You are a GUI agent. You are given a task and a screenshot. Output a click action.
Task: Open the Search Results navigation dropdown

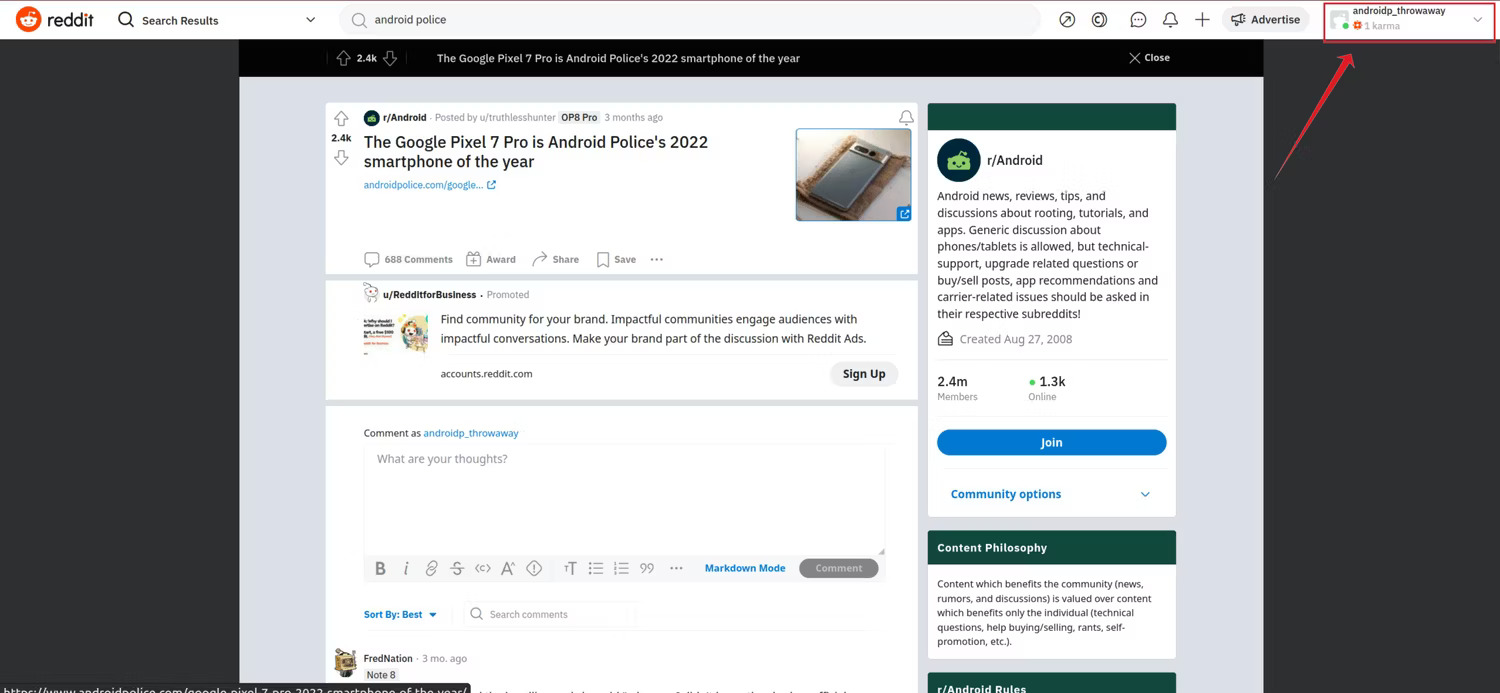(217, 20)
